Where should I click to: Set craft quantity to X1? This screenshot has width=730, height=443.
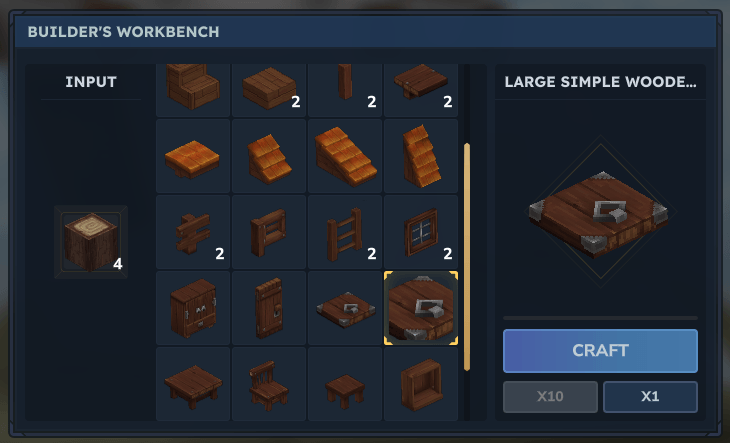tap(650, 396)
